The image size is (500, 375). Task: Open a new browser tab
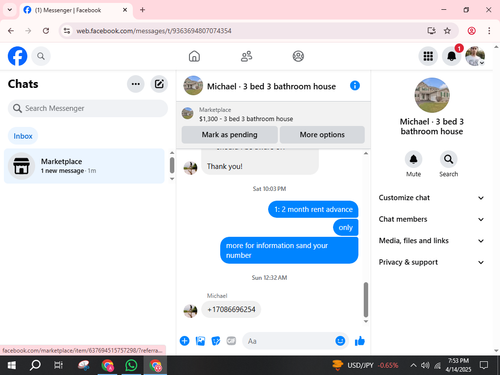click(x=142, y=10)
